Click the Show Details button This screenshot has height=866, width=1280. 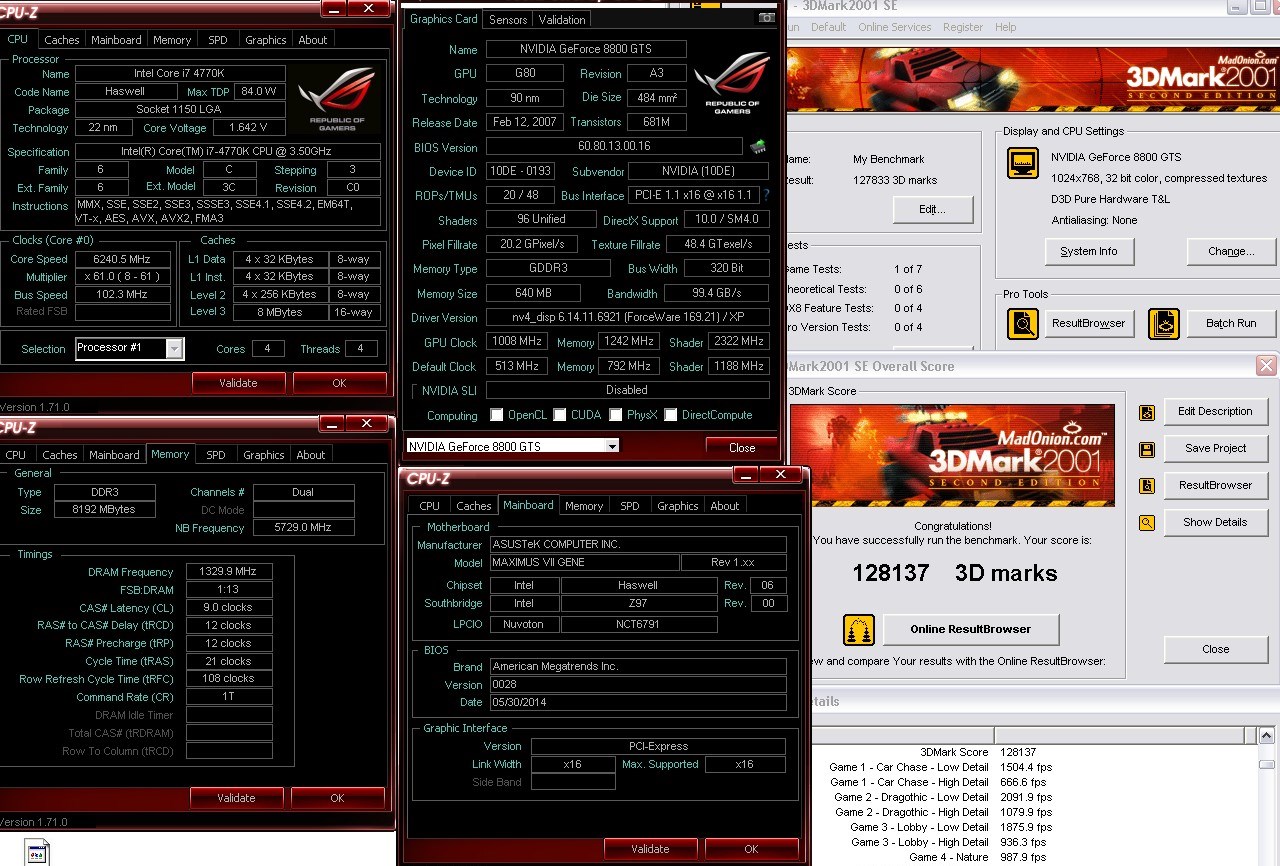pos(1215,522)
